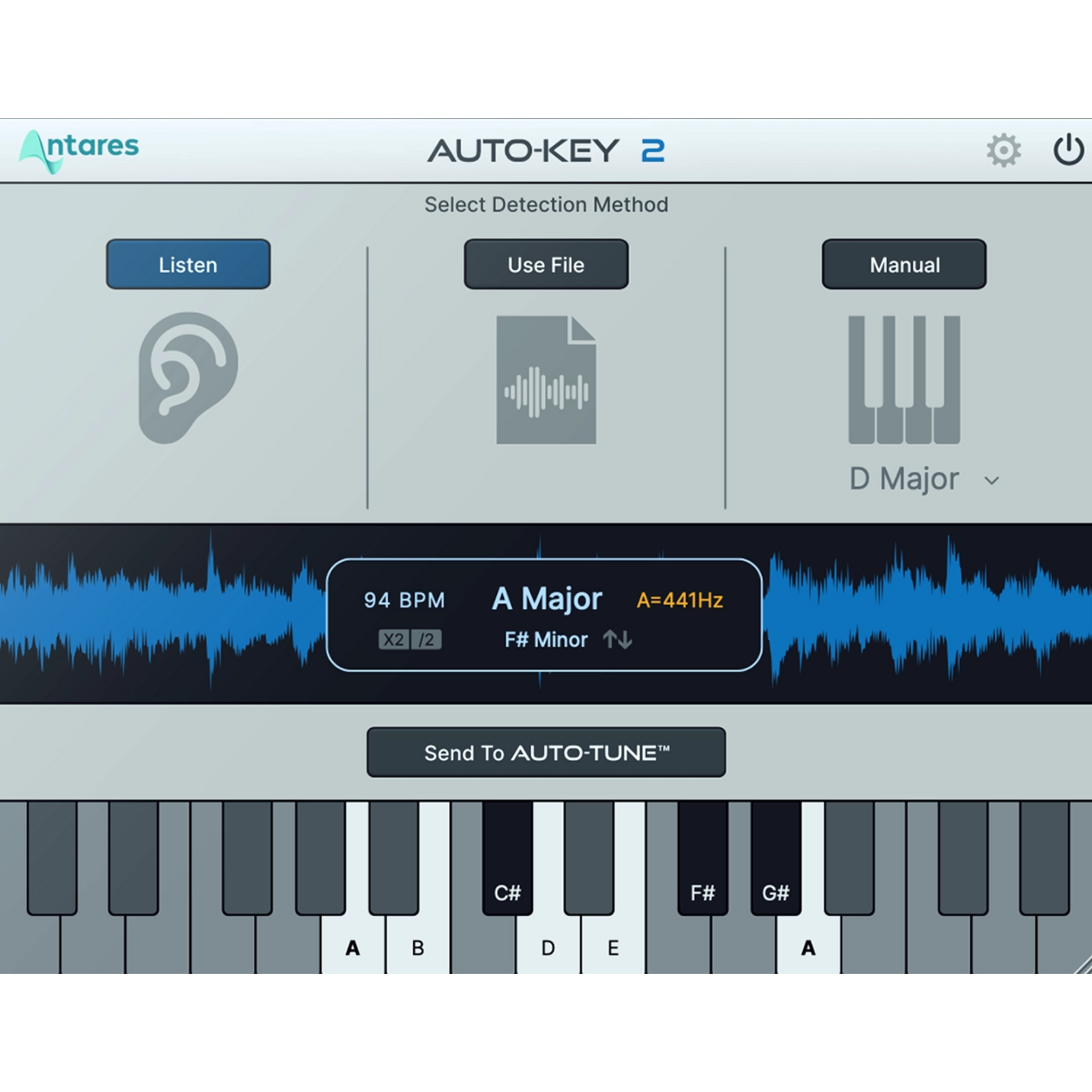Select the detected A Major key label
This screenshot has height=1092, width=1092.
(x=547, y=599)
